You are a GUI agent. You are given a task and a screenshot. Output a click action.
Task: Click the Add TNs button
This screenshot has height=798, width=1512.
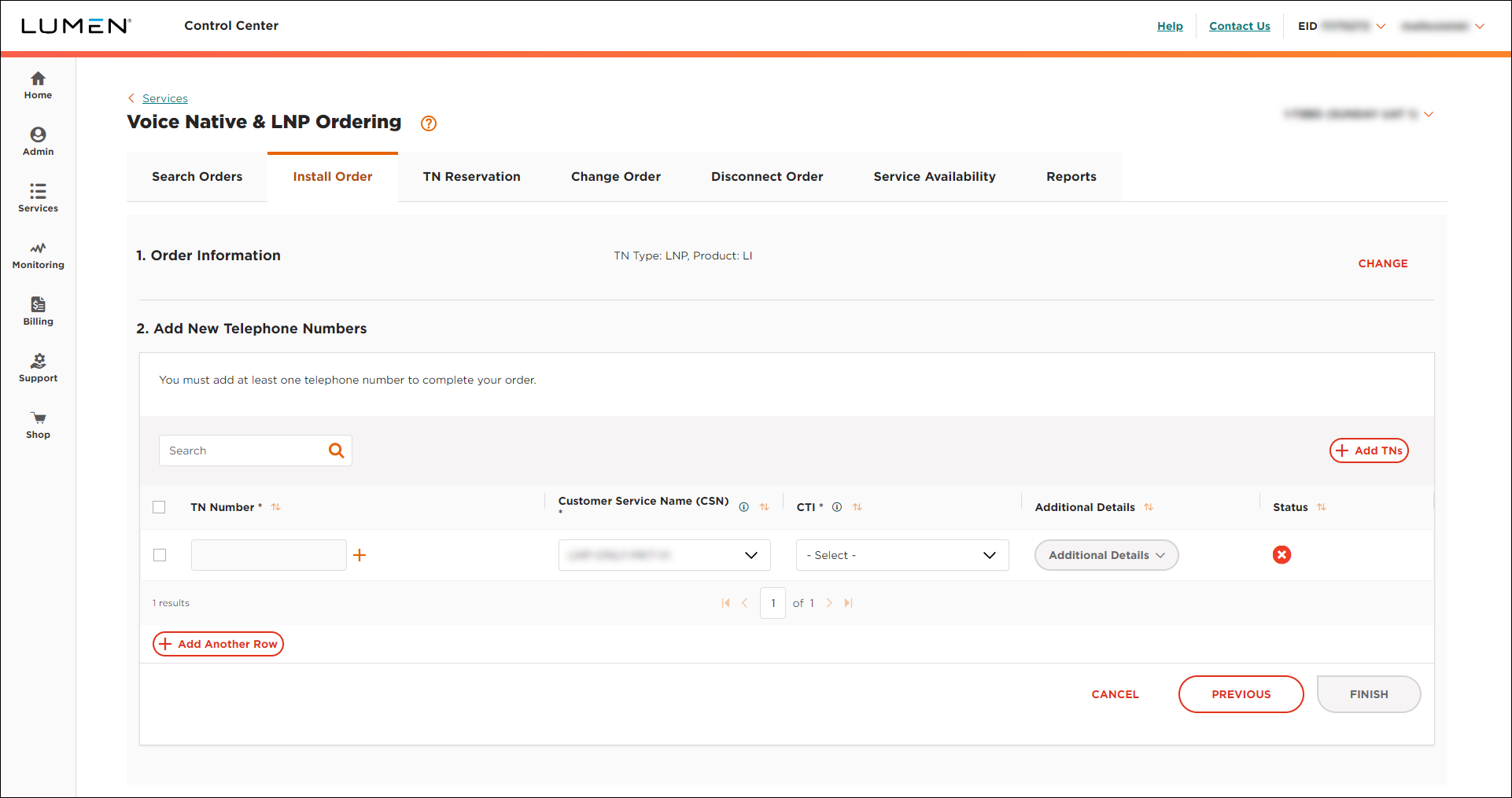tap(1369, 450)
